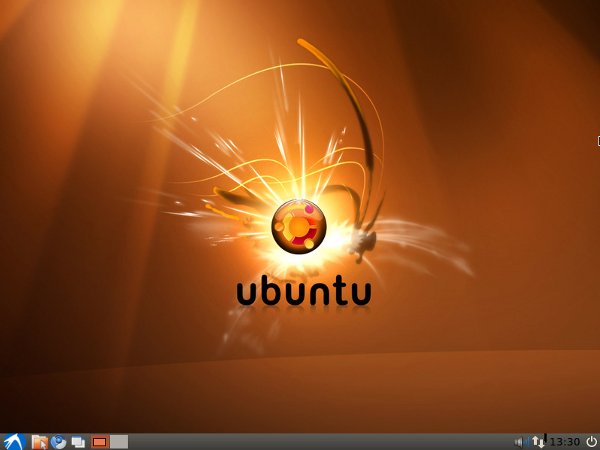Click the 13:30 clock
The width and height of the screenshot is (600, 450).
(x=565, y=442)
